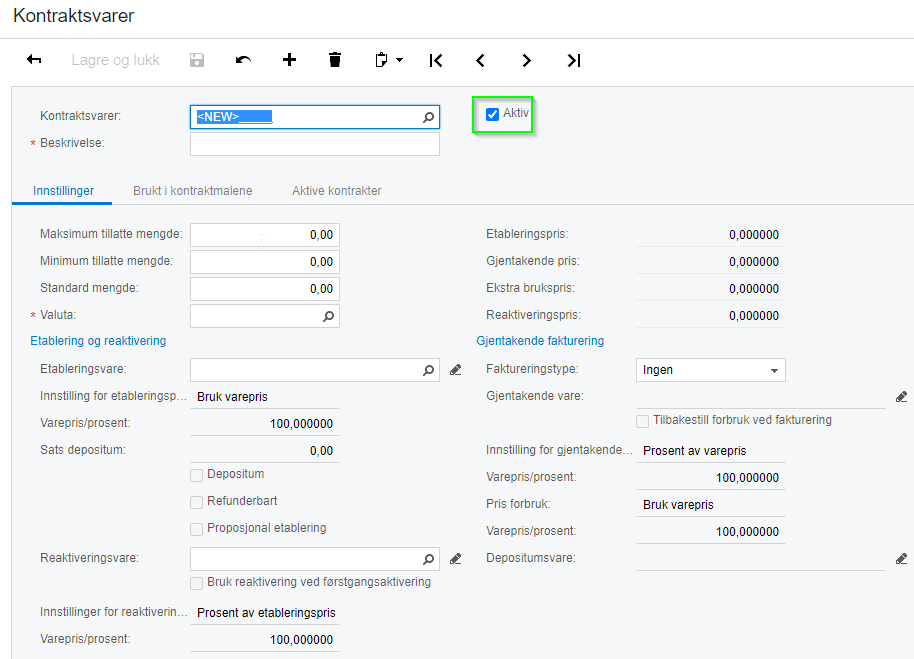This screenshot has height=659, width=914.
Task: Toggle Bruk reaktivering ved førstgangsaktivering checkbox
Action: pyautogui.click(x=196, y=583)
